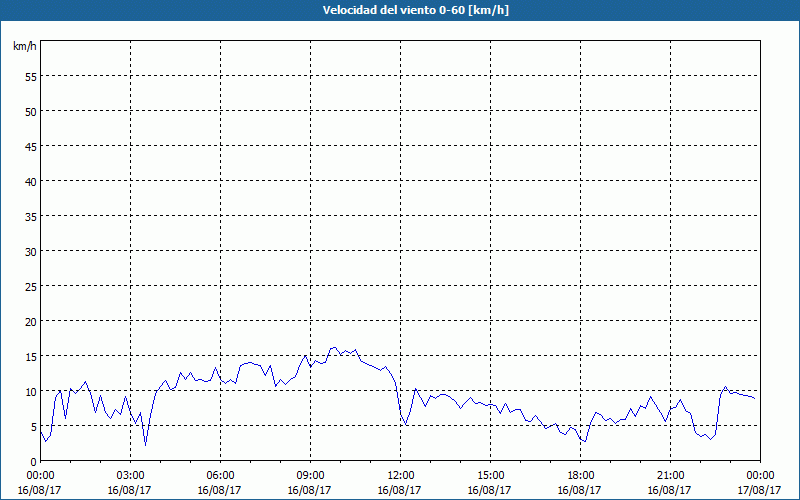
Task: Pick the "35" speed axis label
Action: click(31, 216)
